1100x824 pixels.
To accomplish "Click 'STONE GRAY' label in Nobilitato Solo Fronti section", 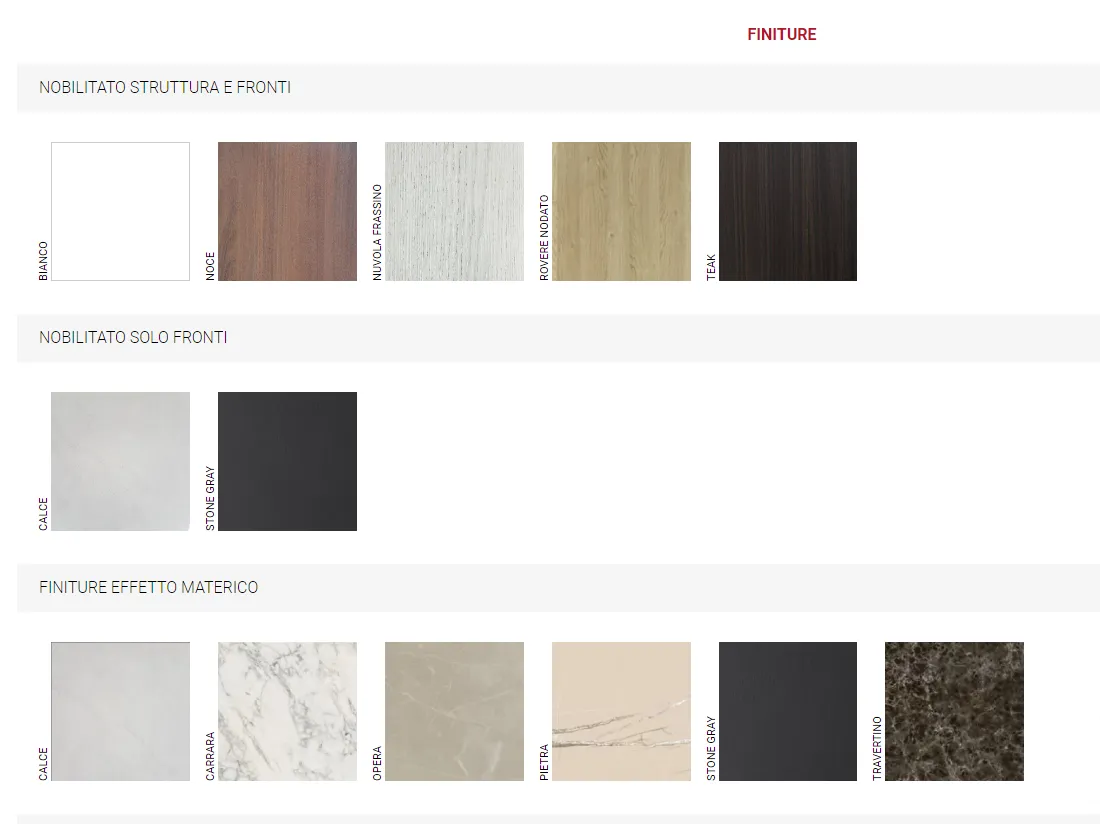I will point(210,498).
